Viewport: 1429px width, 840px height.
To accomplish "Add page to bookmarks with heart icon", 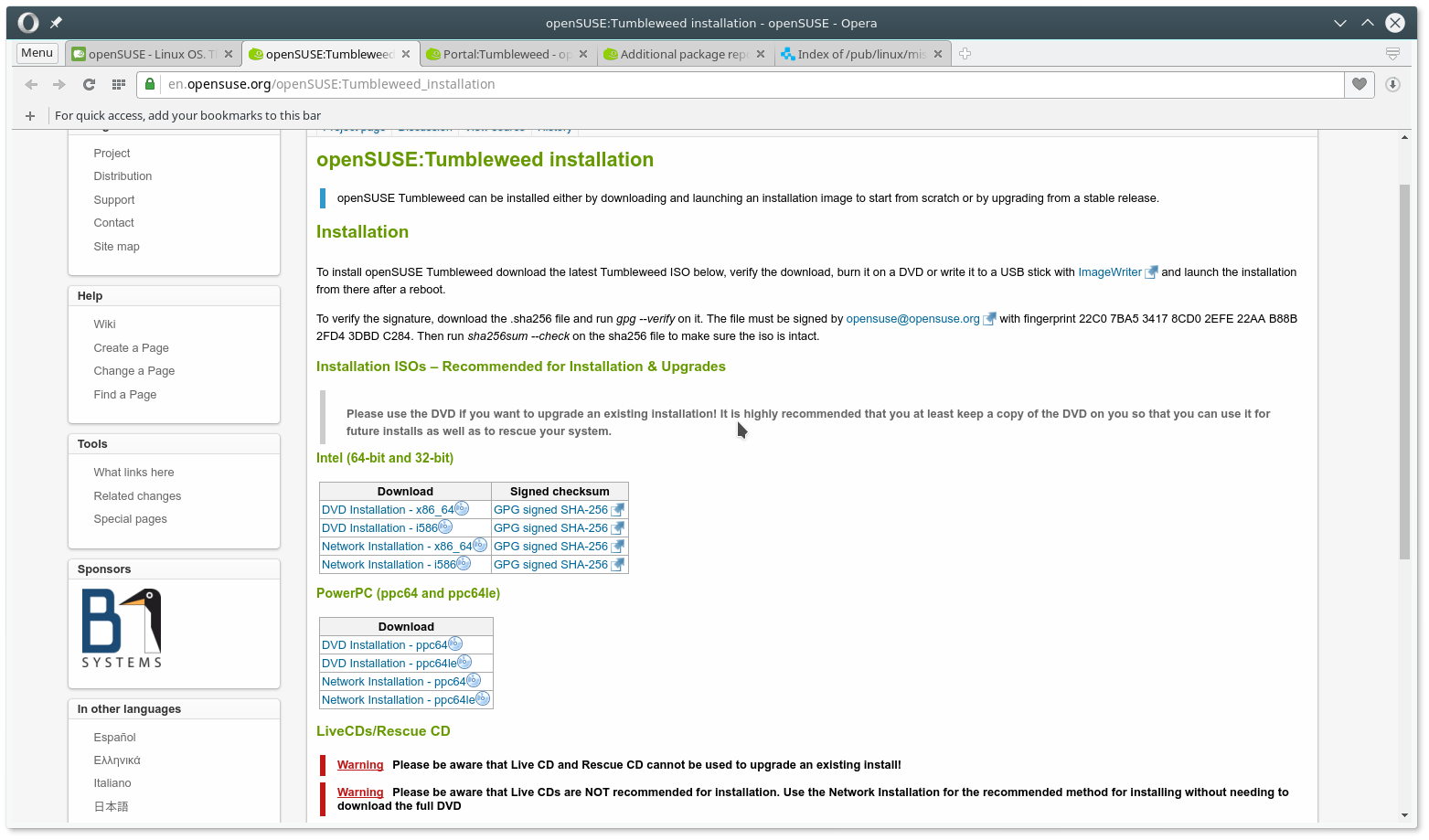I will [1360, 84].
